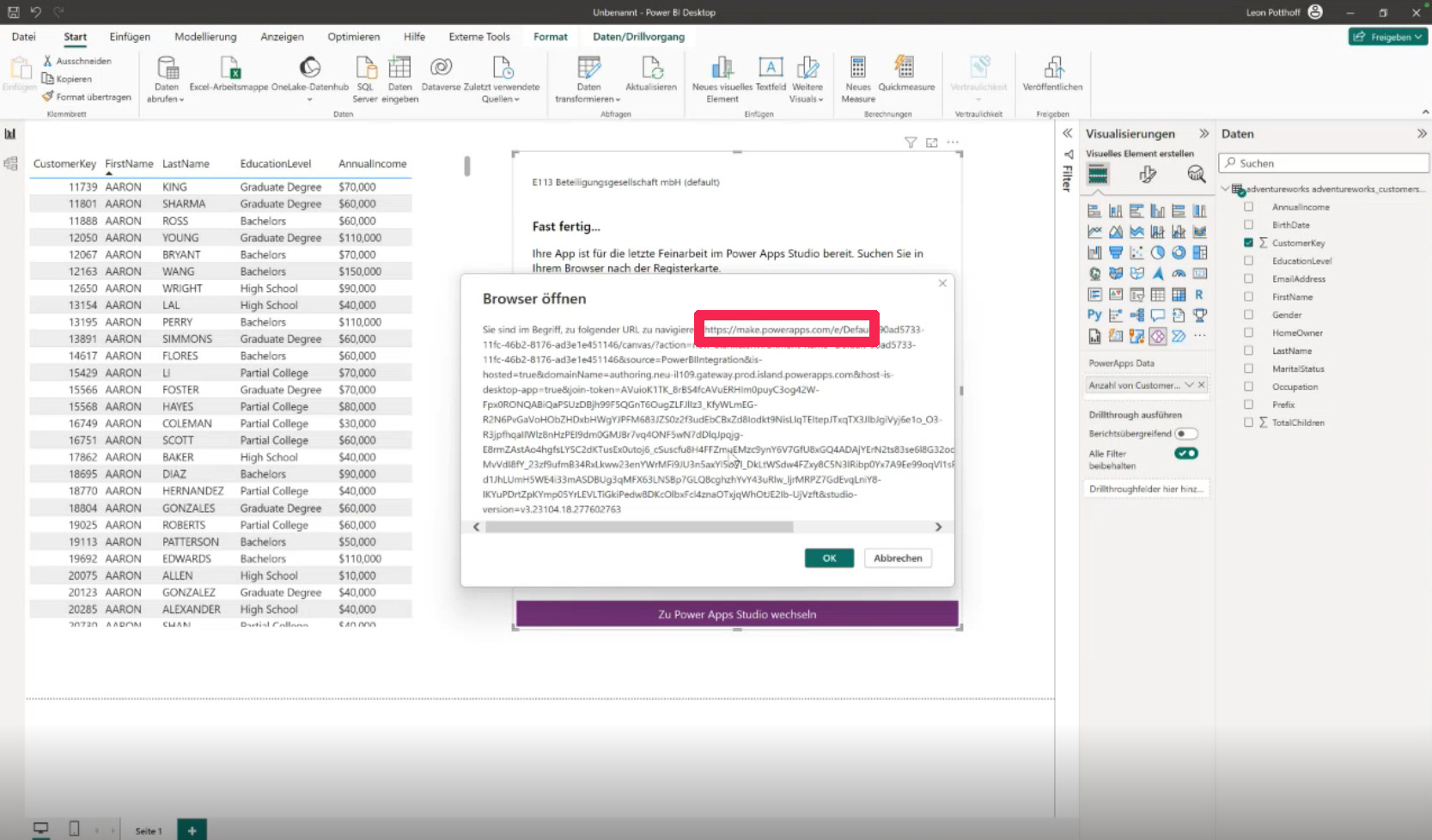Viewport: 1432px width, 840px height.
Task: Click the focus mode icon above the visual
Action: coord(932,143)
